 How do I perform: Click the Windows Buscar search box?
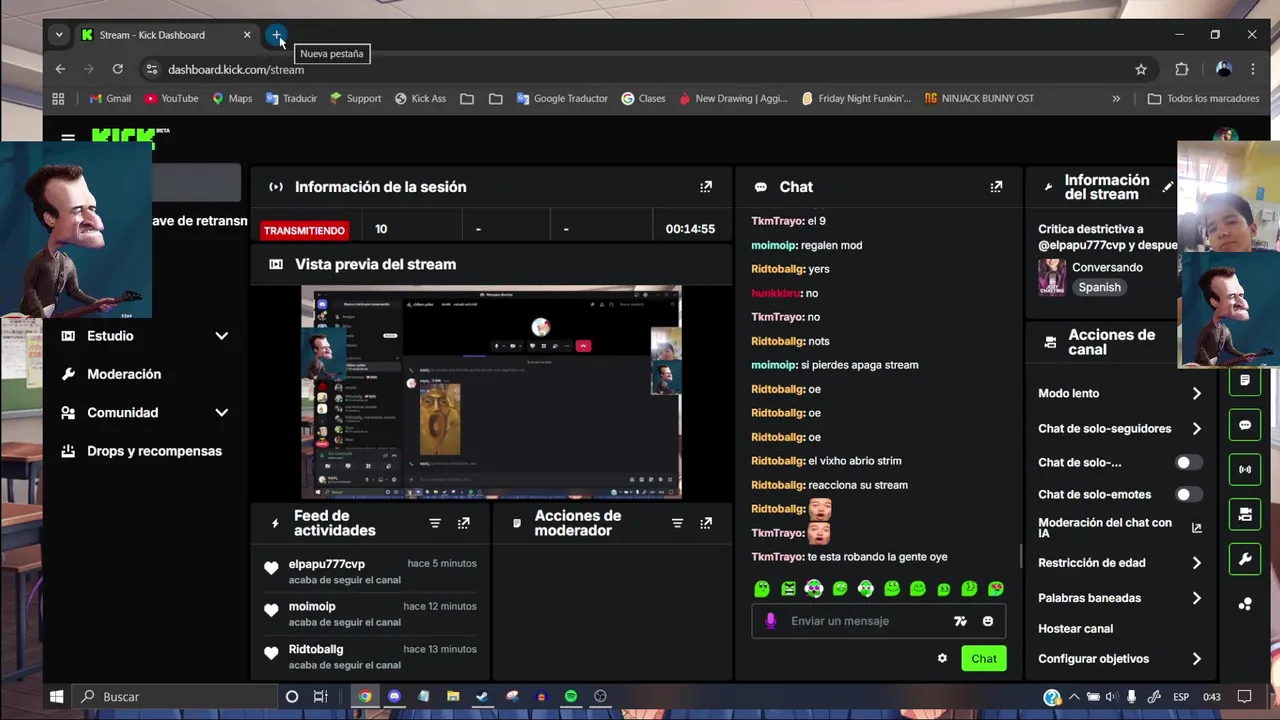point(176,696)
